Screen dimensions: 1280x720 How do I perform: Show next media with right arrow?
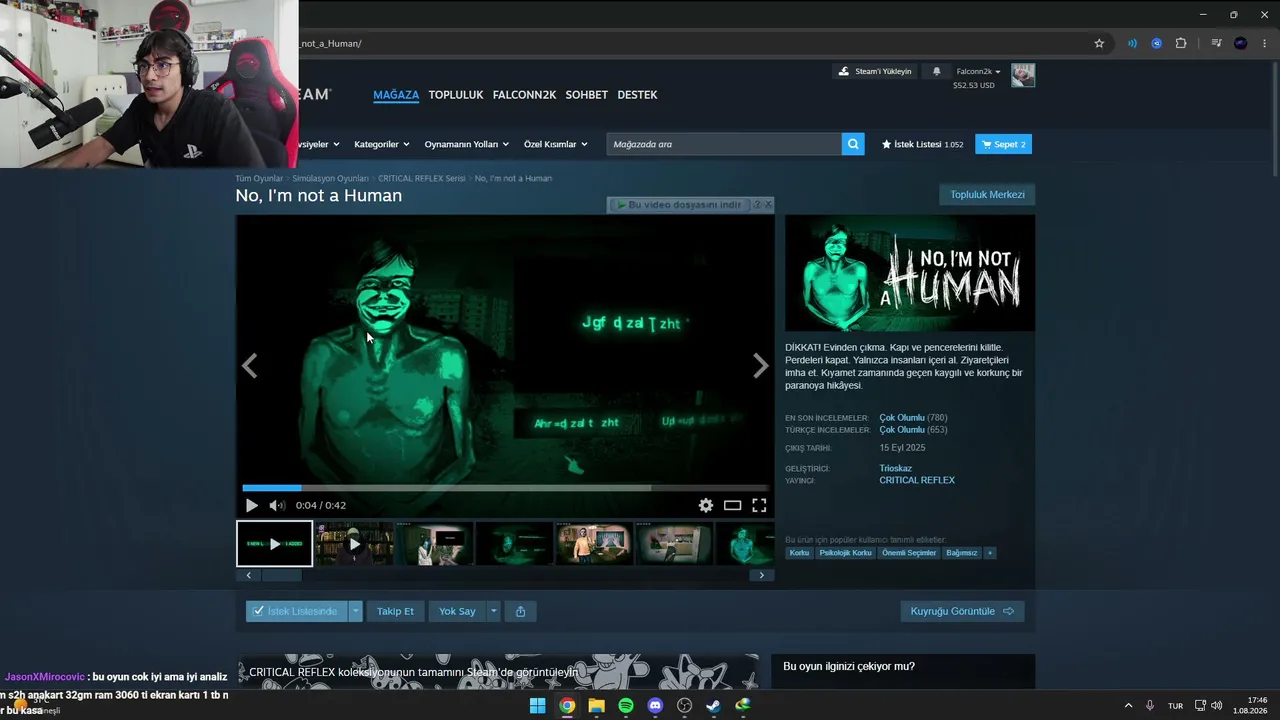pos(761,366)
